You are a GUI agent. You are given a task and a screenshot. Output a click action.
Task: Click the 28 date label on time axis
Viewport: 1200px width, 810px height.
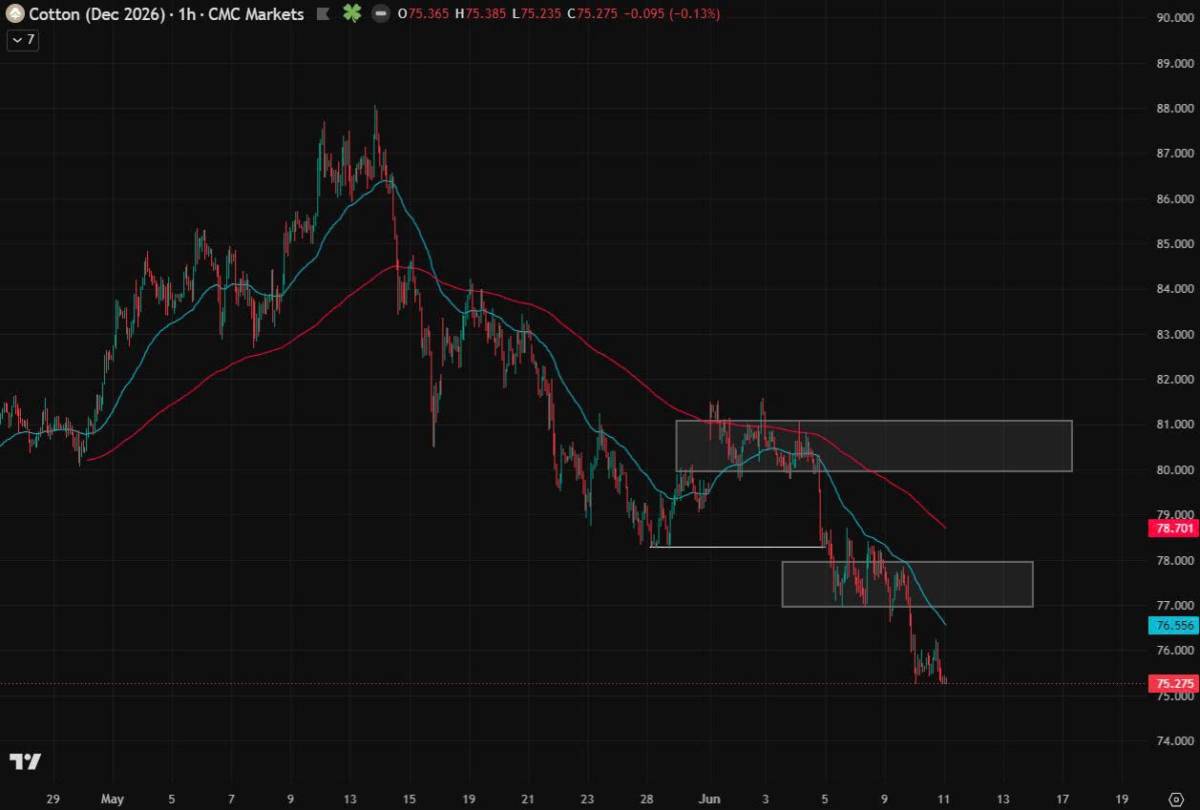click(647, 799)
